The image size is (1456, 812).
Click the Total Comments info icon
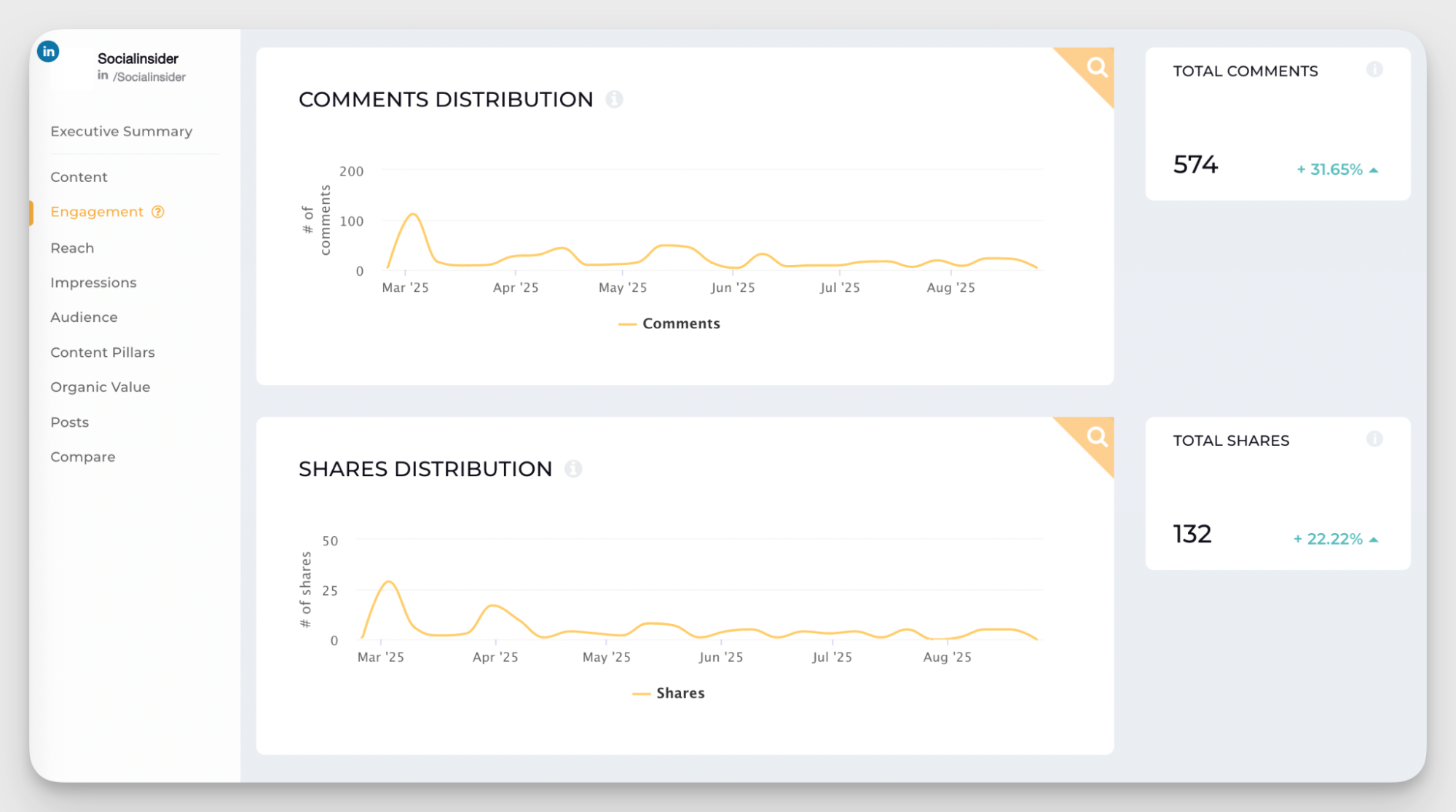pos(1374,70)
